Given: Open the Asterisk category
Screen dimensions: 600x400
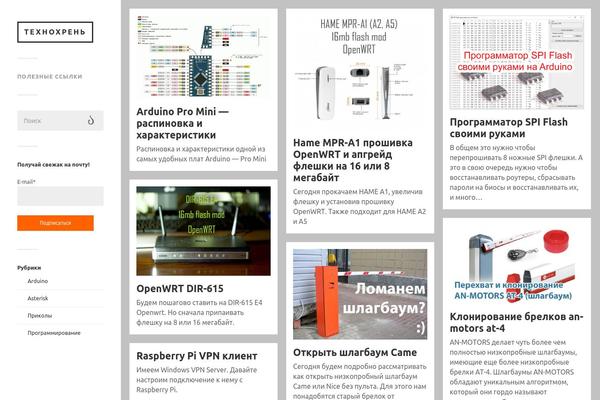Looking at the screenshot, I should point(38,298).
